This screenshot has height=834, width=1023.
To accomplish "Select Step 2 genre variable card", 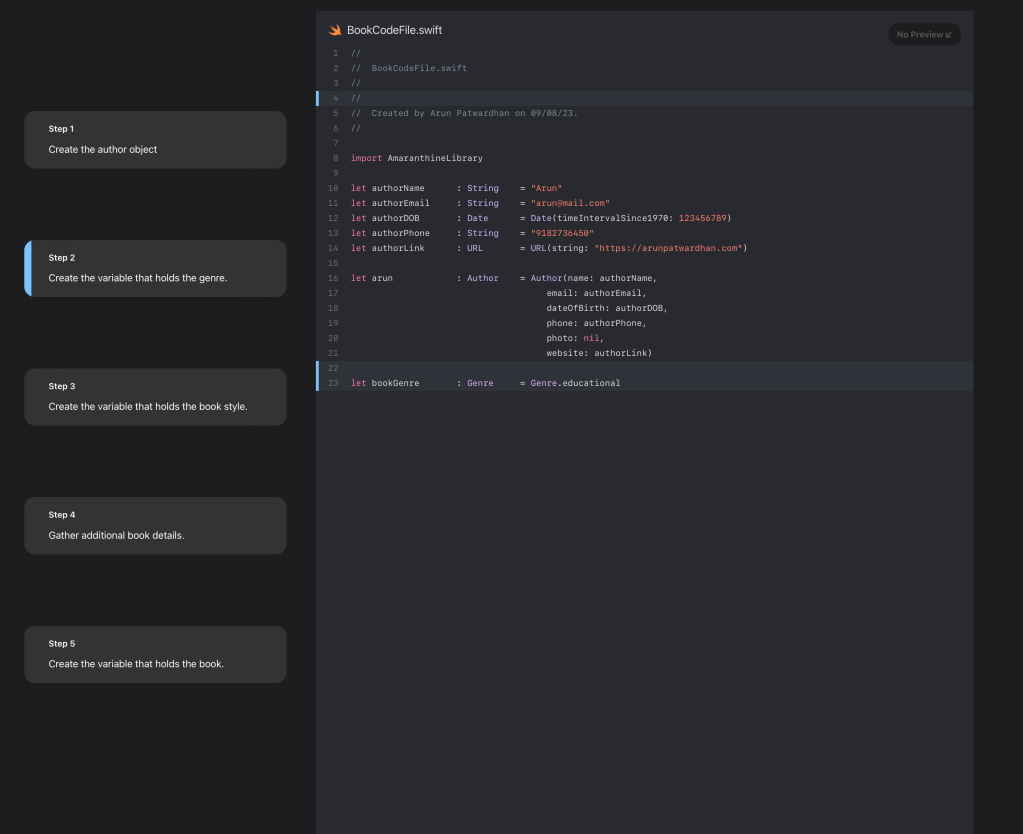I will (155, 268).
